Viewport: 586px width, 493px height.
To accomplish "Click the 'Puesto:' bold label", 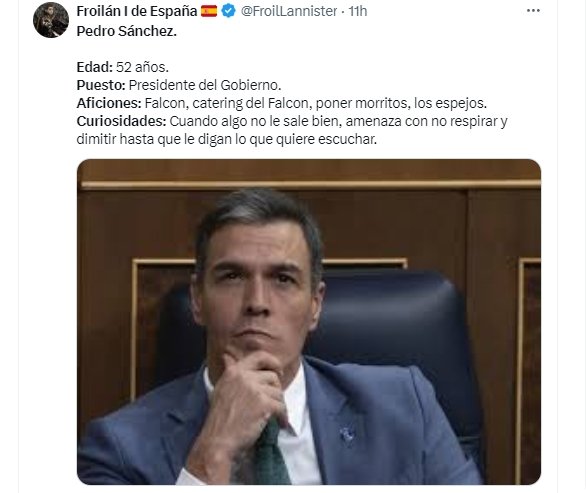I will click(101, 85).
